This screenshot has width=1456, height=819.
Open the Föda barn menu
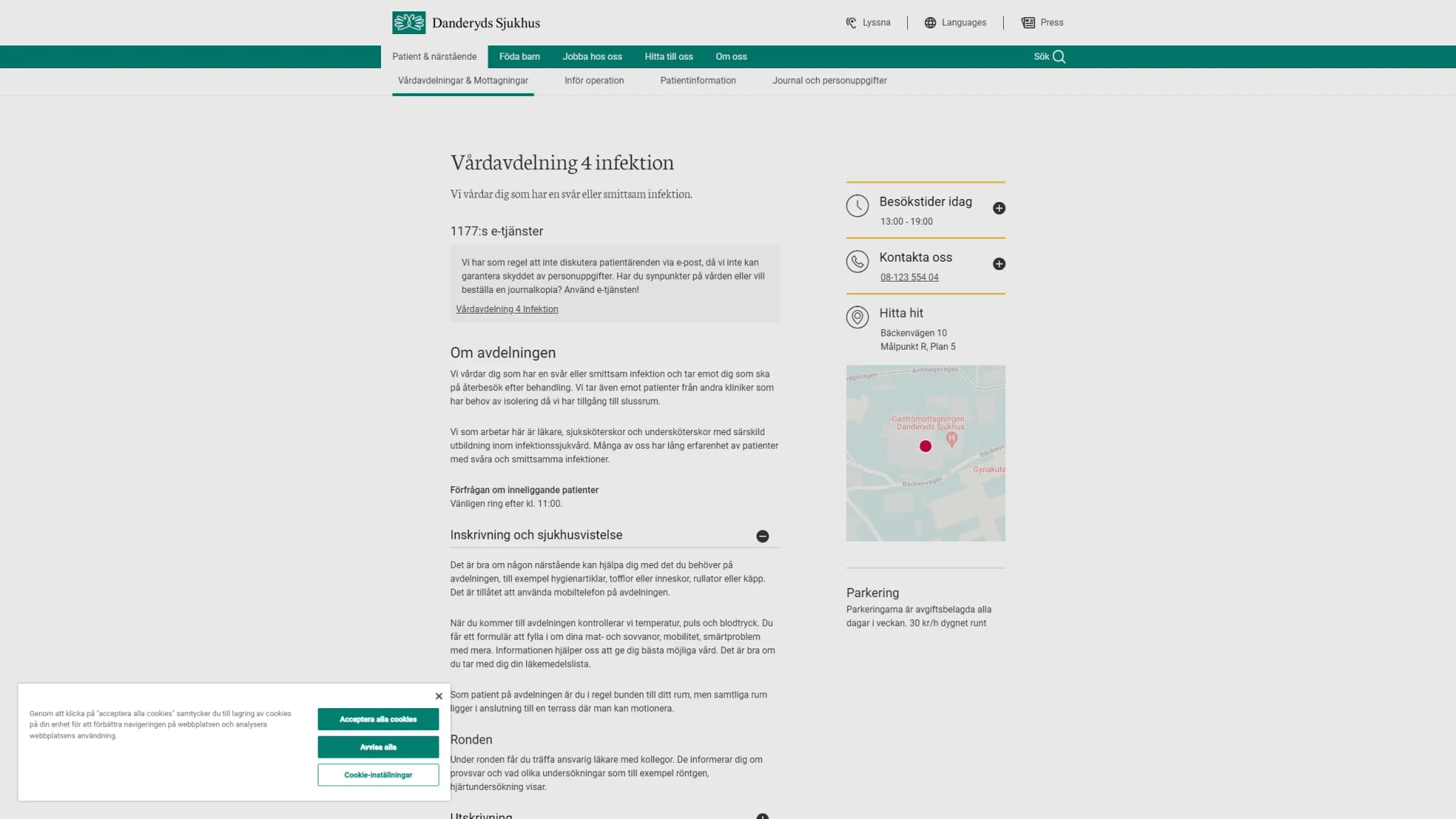click(520, 57)
